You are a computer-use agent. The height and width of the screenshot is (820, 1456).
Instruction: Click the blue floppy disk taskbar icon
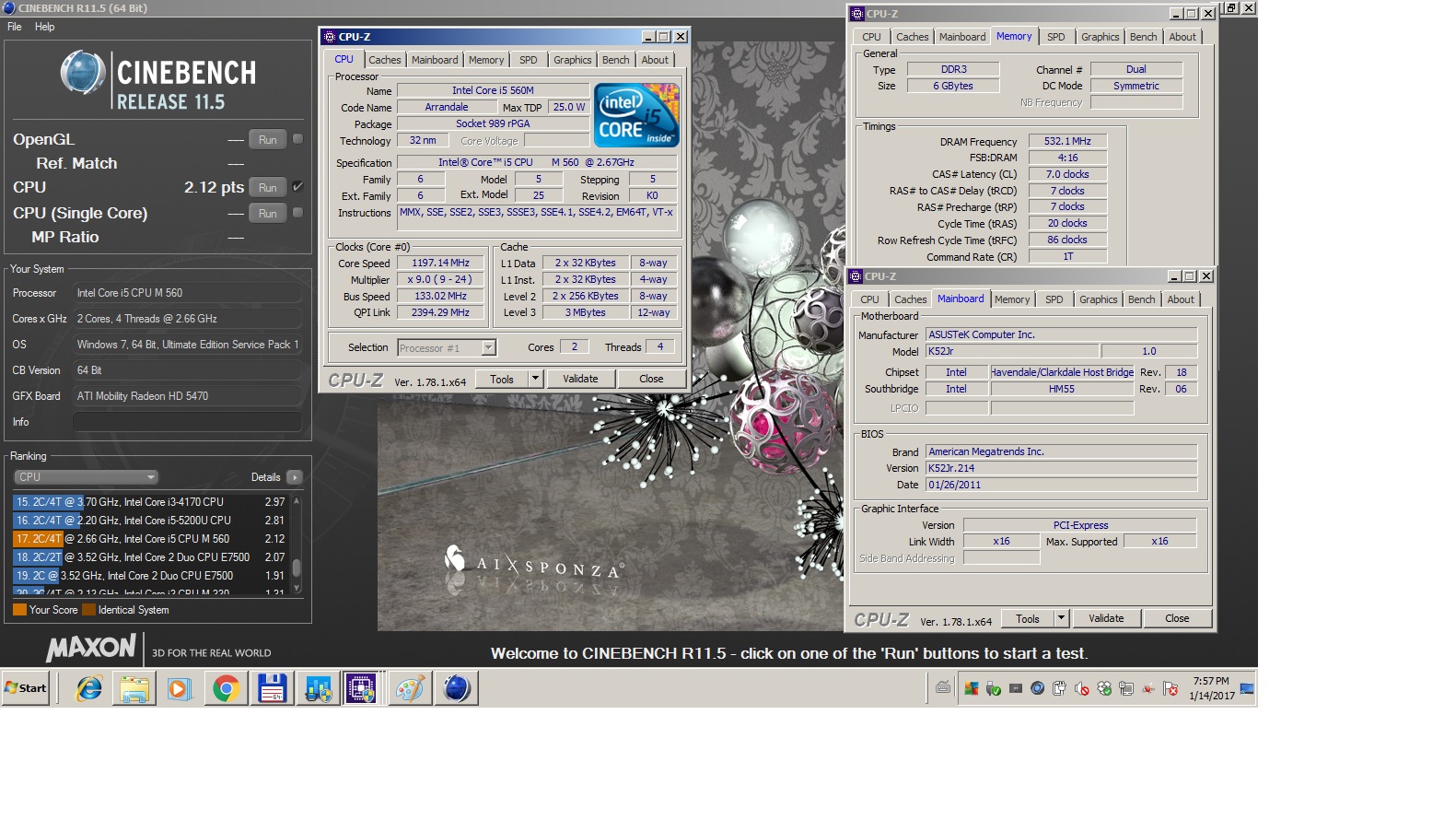pos(272,688)
